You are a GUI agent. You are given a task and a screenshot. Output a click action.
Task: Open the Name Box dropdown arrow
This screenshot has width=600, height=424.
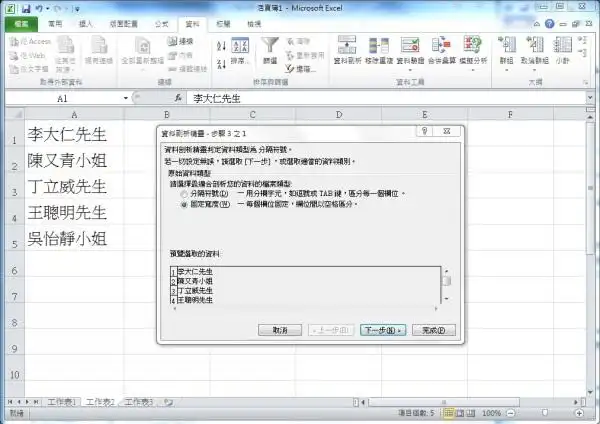(x=126, y=98)
